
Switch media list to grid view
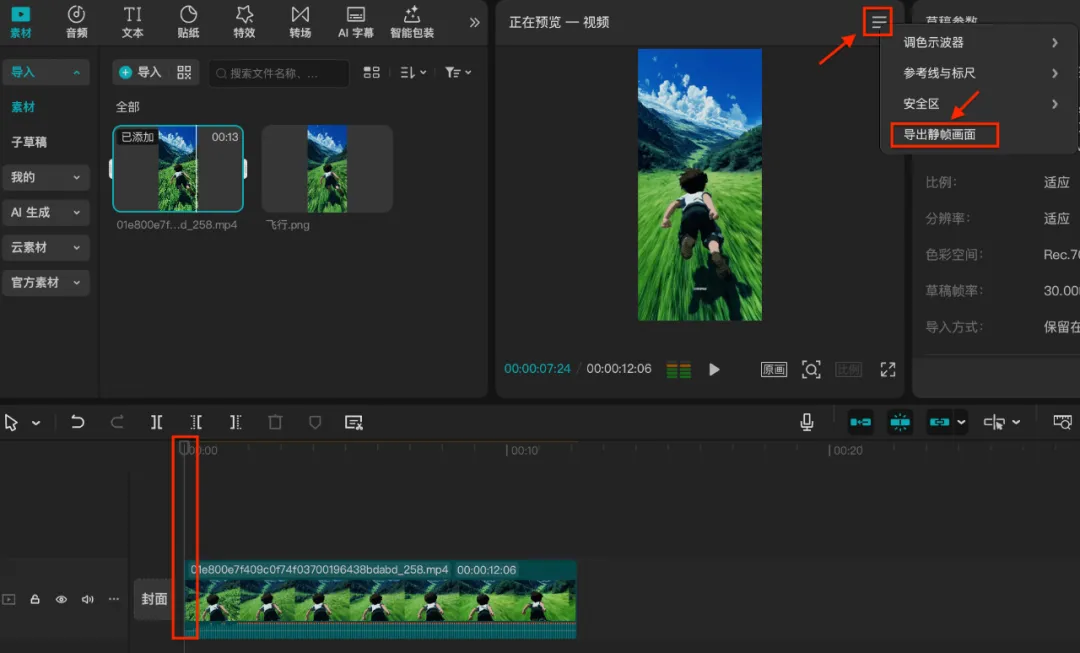[x=371, y=72]
